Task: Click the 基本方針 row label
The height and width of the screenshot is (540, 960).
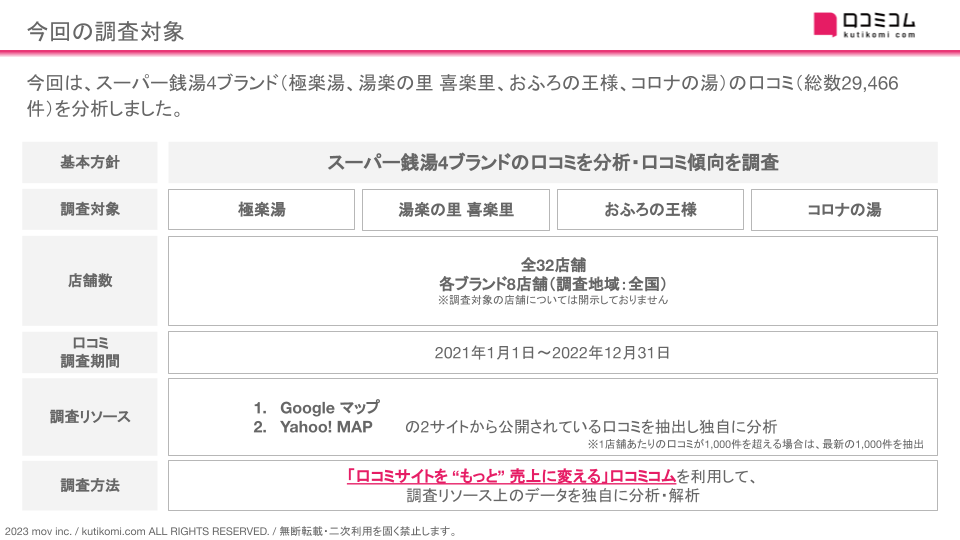Action: (x=90, y=163)
